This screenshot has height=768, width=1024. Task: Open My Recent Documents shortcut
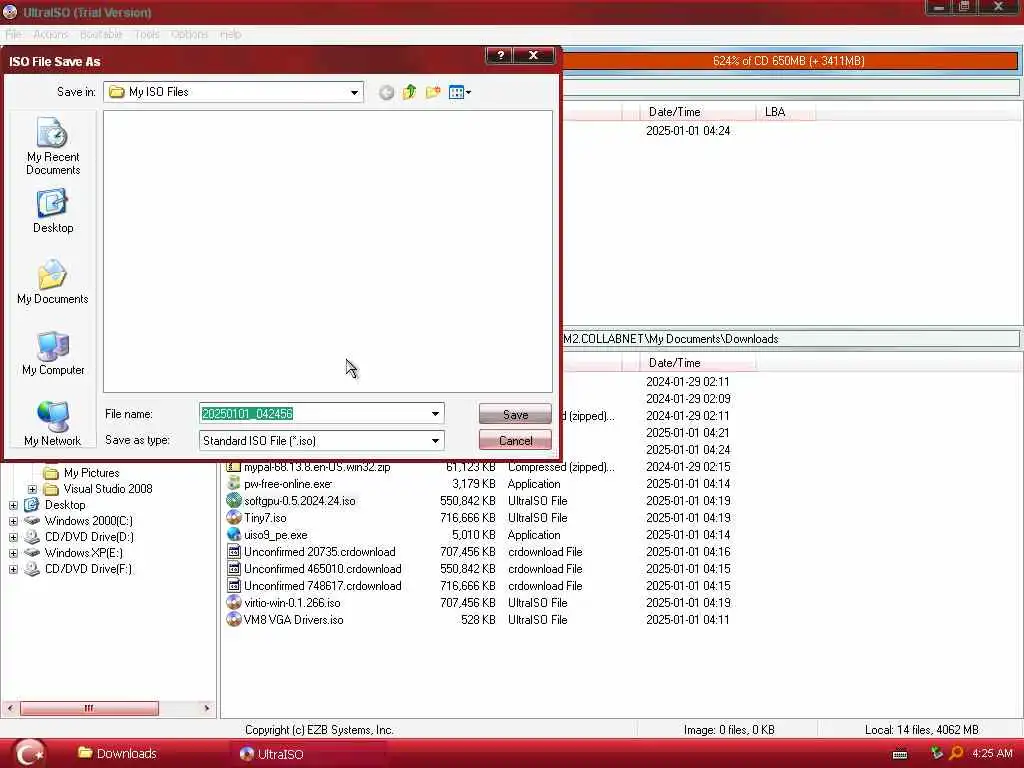(x=53, y=146)
